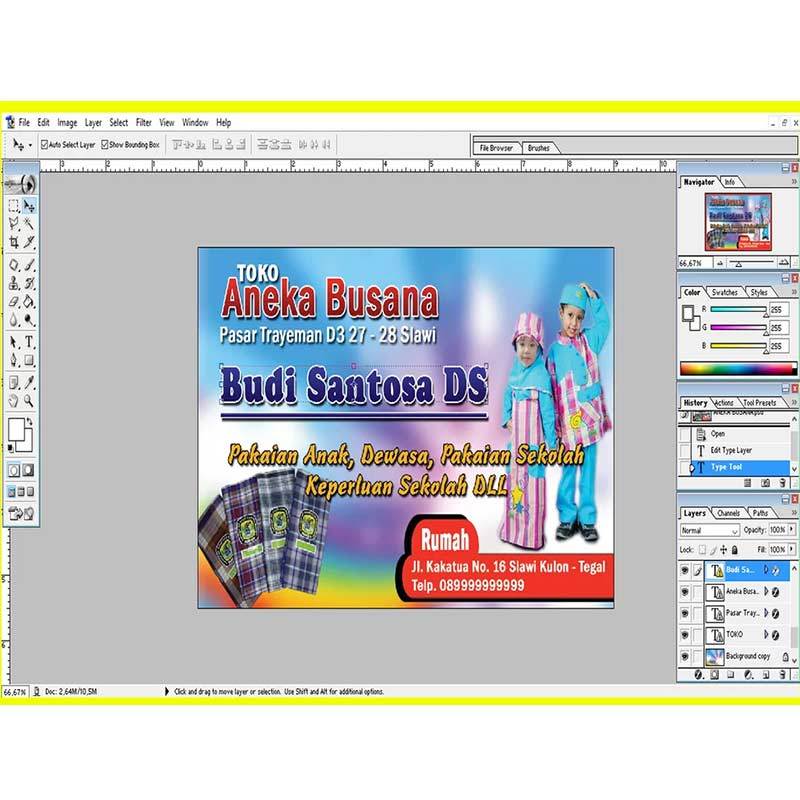Select the Move tool in the toolbox
The width and height of the screenshot is (800, 800).
29,205
